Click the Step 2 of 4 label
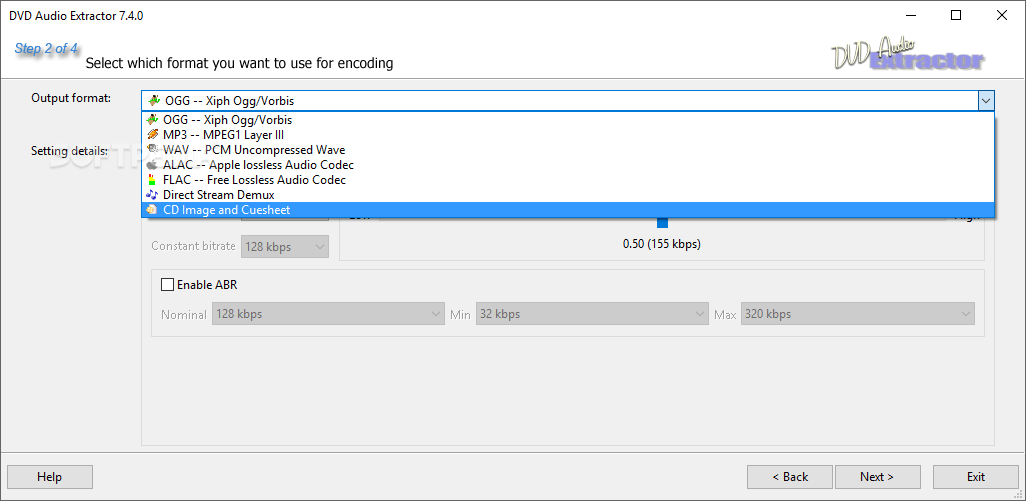The width and height of the screenshot is (1026, 501). pos(46,48)
